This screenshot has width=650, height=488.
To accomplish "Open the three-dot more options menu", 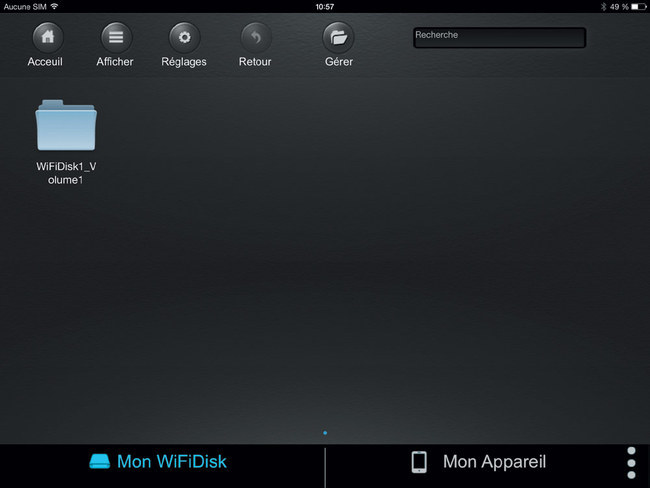I will [631, 463].
